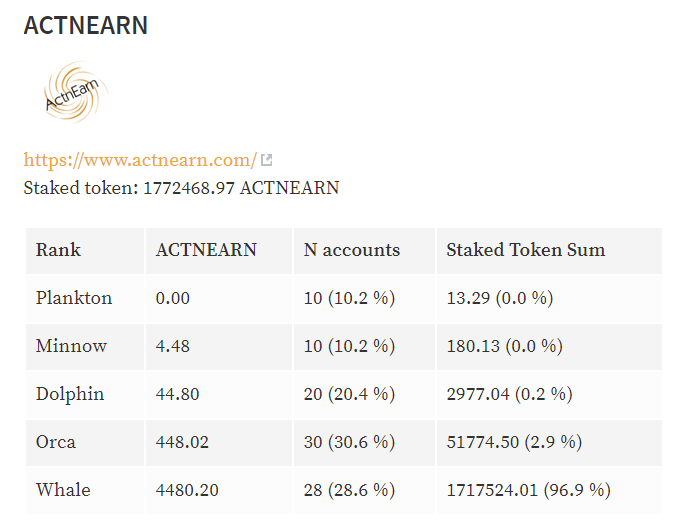Image resolution: width=676 pixels, height=529 pixels.
Task: Click the Orca rank cell
Action: coord(56,442)
